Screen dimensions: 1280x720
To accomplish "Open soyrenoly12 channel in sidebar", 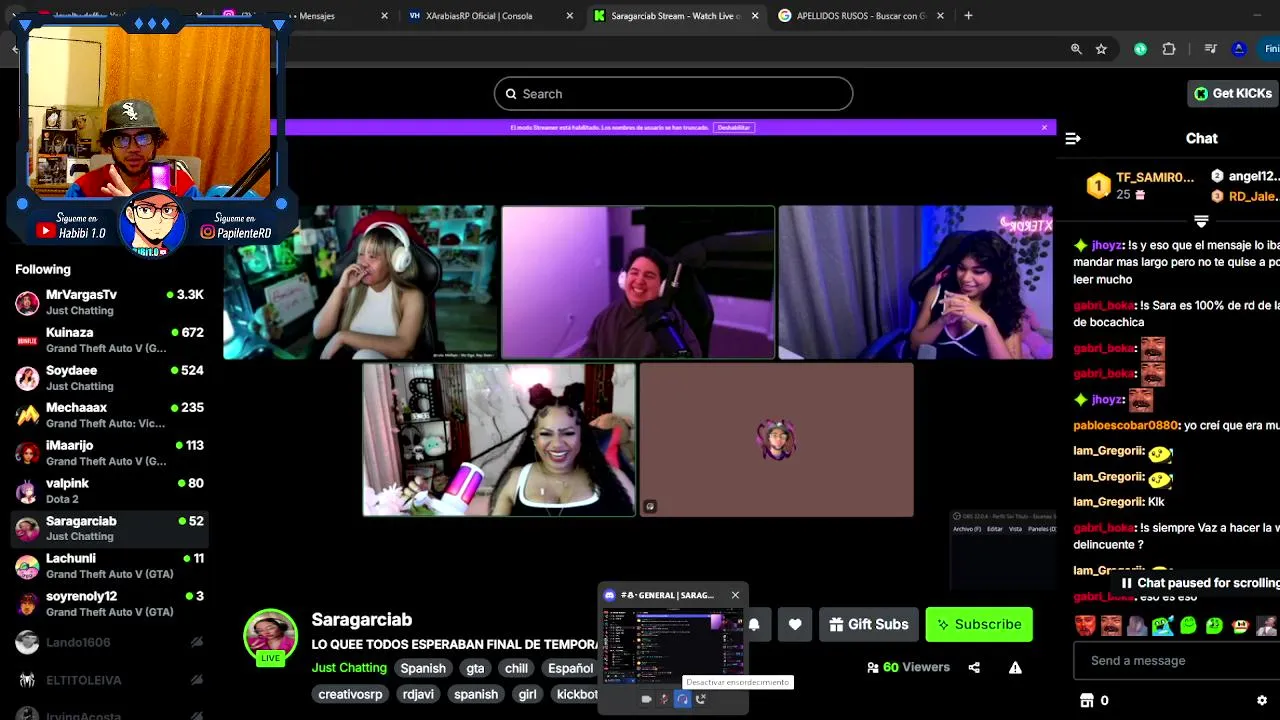I will [x=110, y=604].
